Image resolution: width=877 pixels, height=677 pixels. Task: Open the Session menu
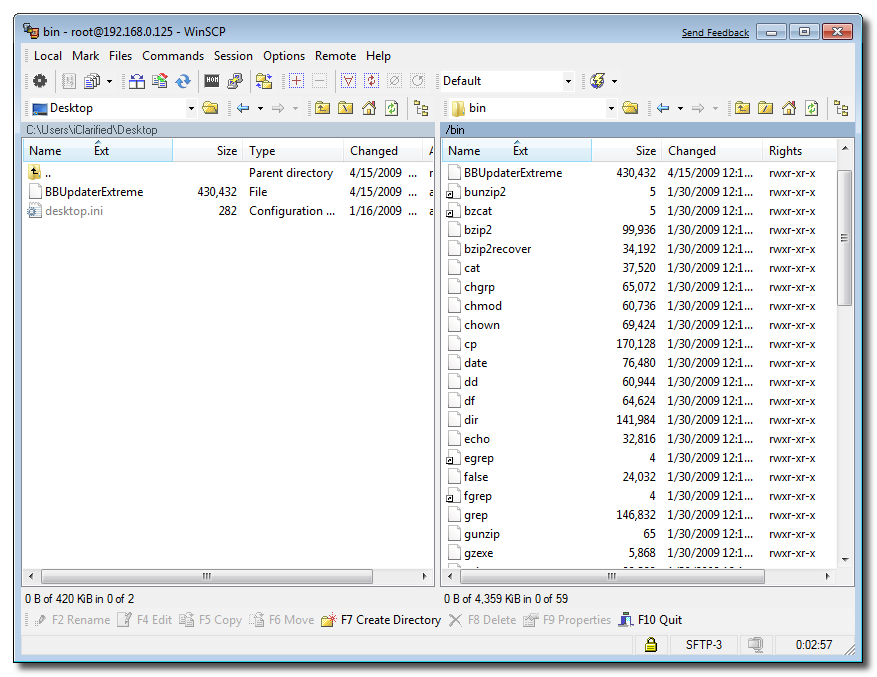[x=233, y=56]
